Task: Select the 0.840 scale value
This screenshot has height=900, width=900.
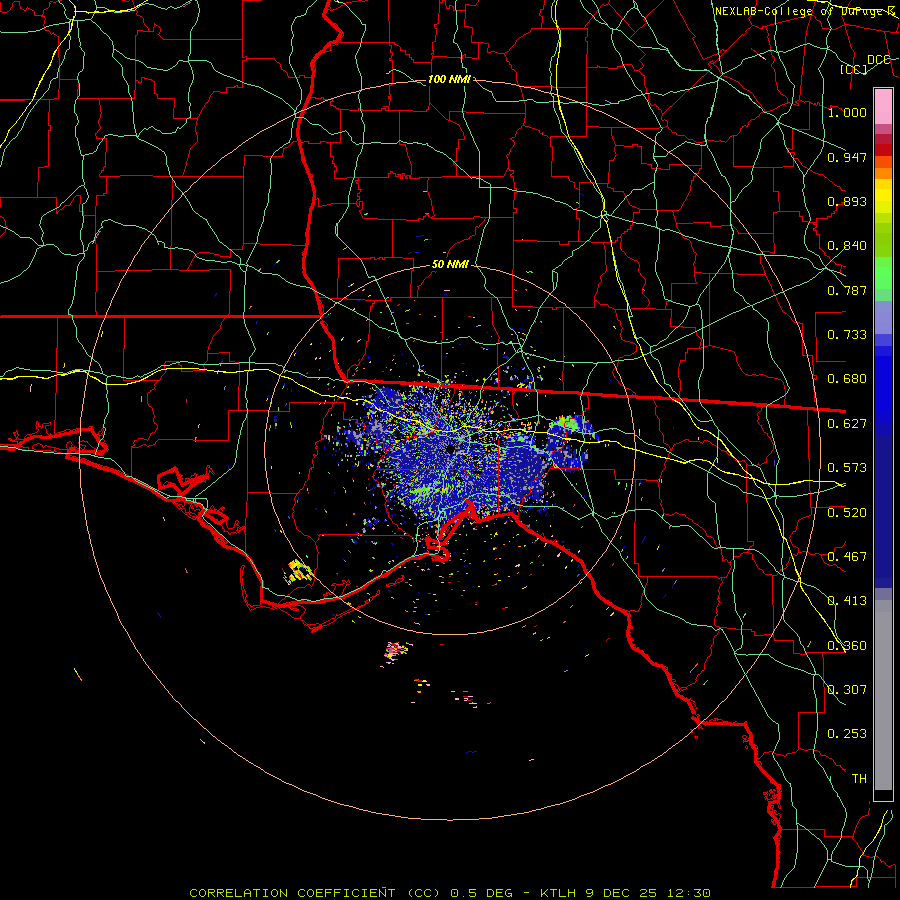Action: click(x=847, y=246)
